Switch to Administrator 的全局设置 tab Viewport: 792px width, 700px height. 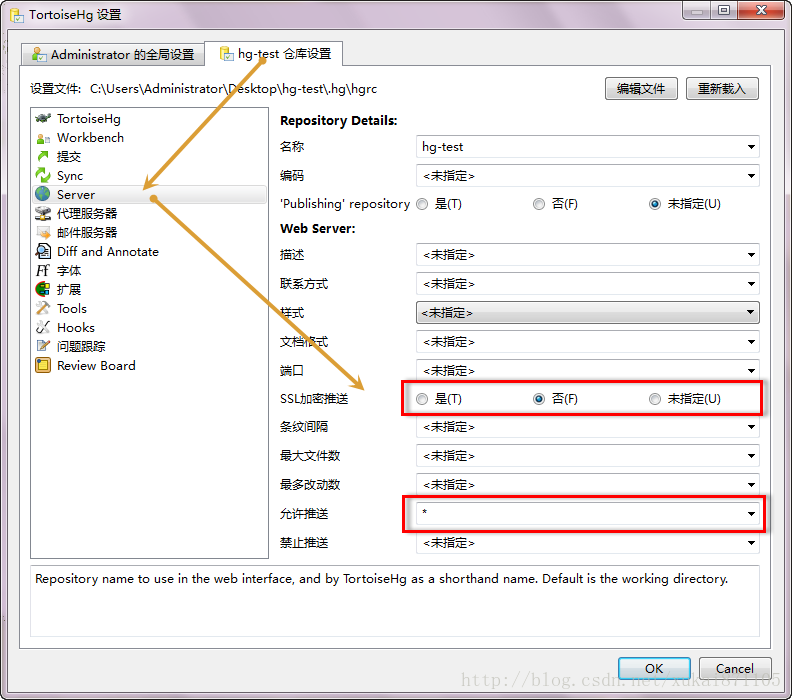pyautogui.click(x=113, y=54)
